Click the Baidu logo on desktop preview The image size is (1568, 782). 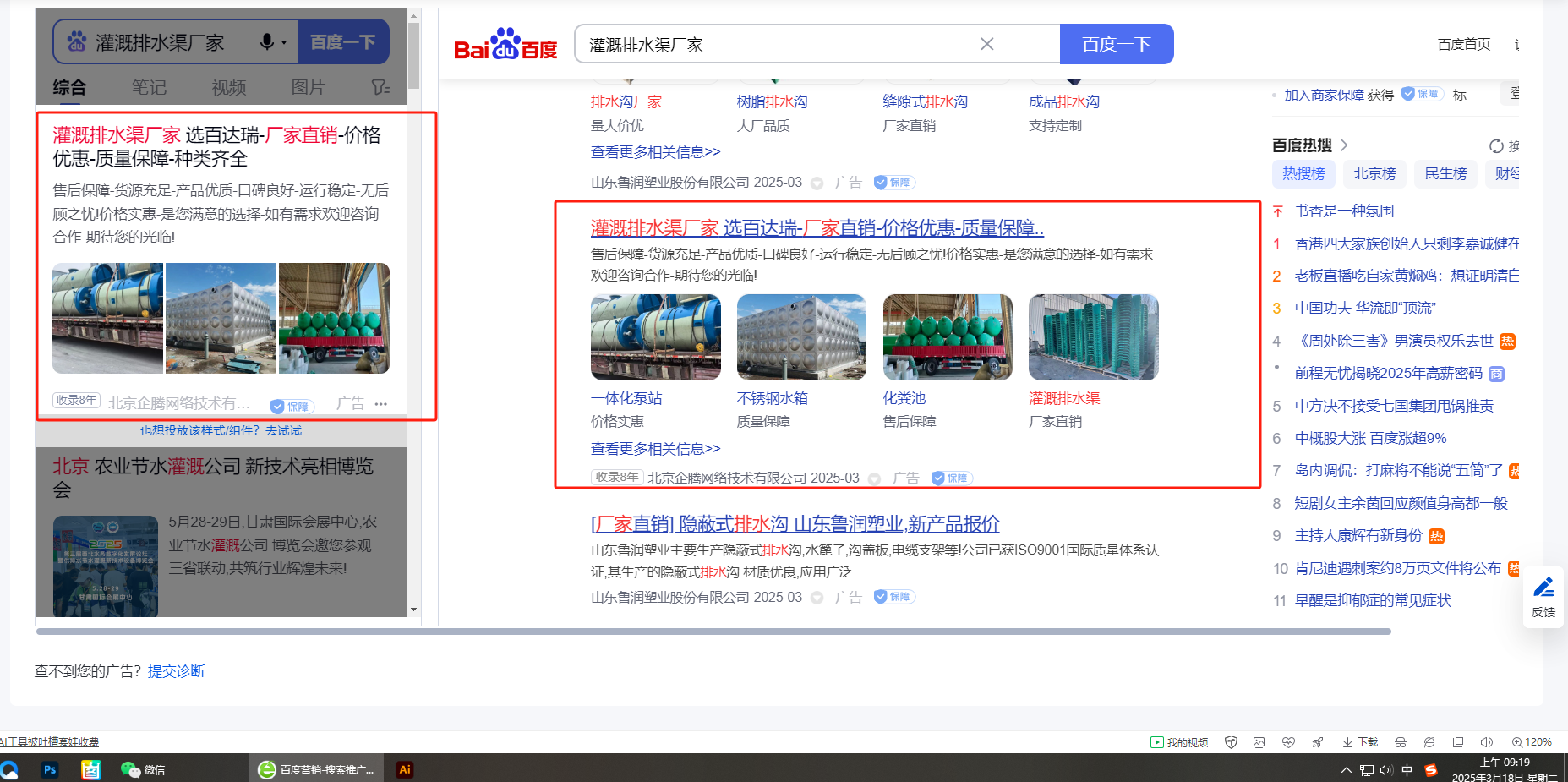click(505, 44)
